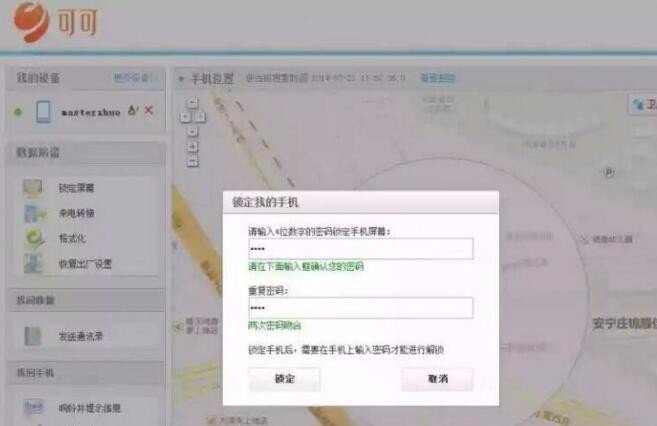The width and height of the screenshot is (657, 426).
Task: Open 锁定屏幕 in data protection menu
Action: coord(77,188)
